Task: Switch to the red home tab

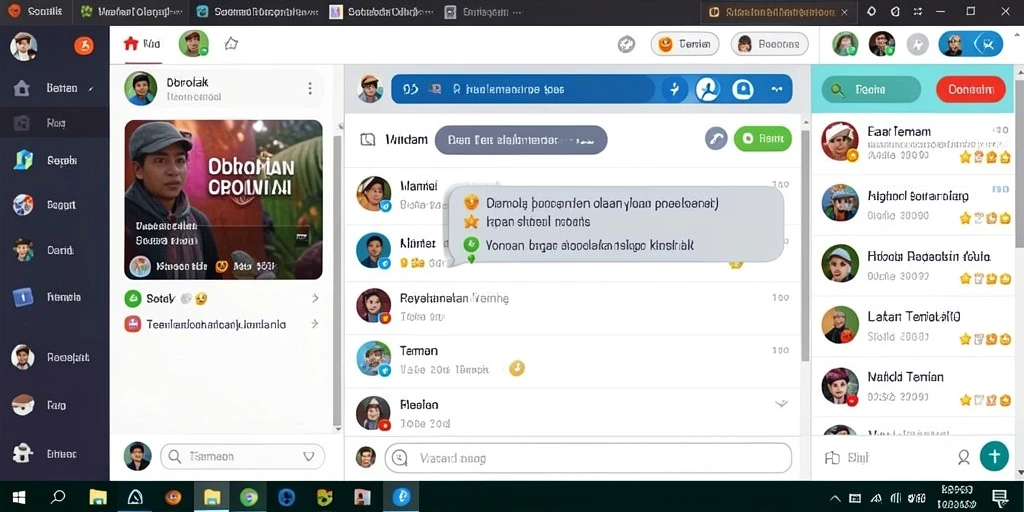Action: click(142, 44)
